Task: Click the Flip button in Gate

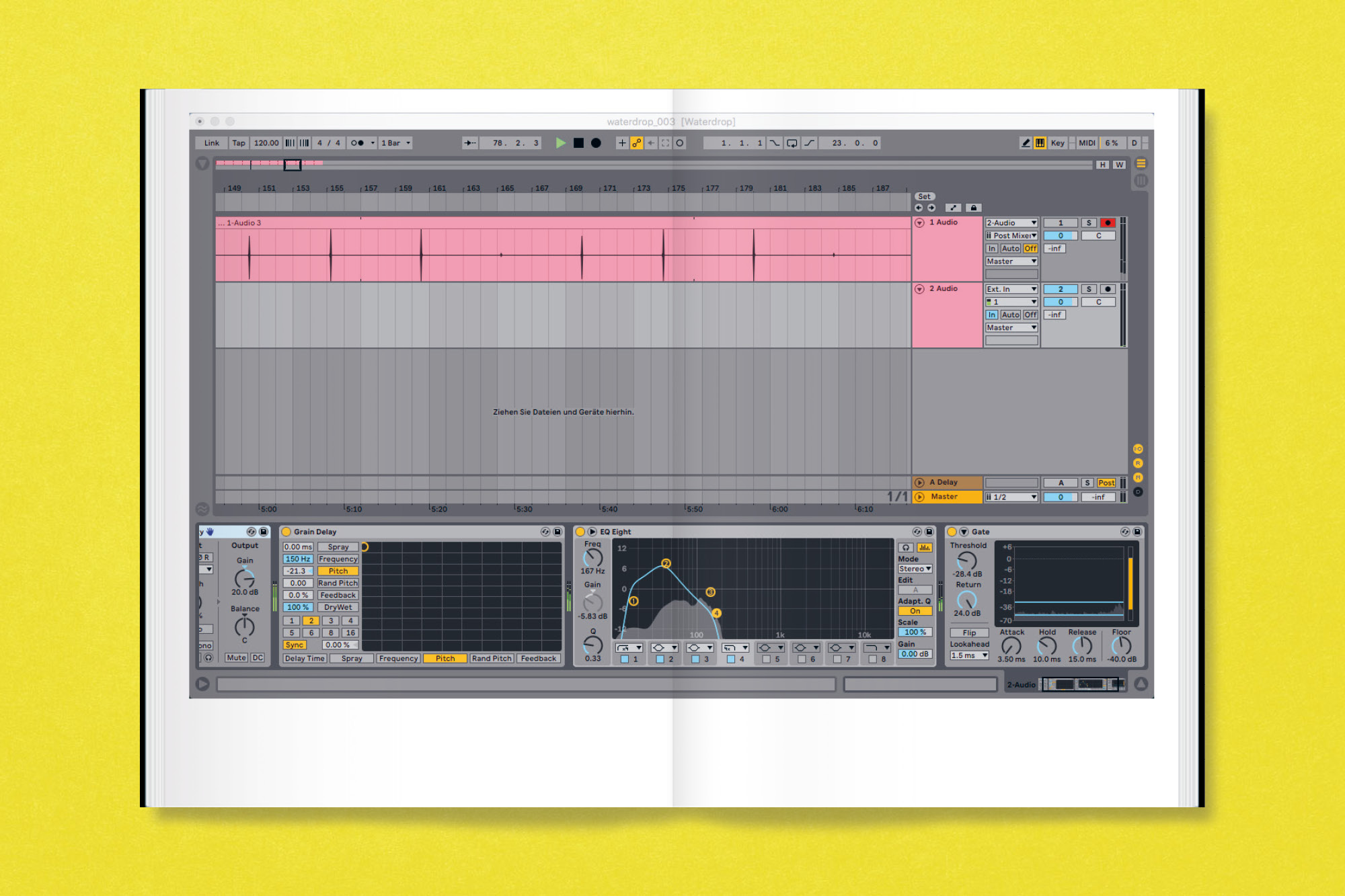Action: click(968, 633)
